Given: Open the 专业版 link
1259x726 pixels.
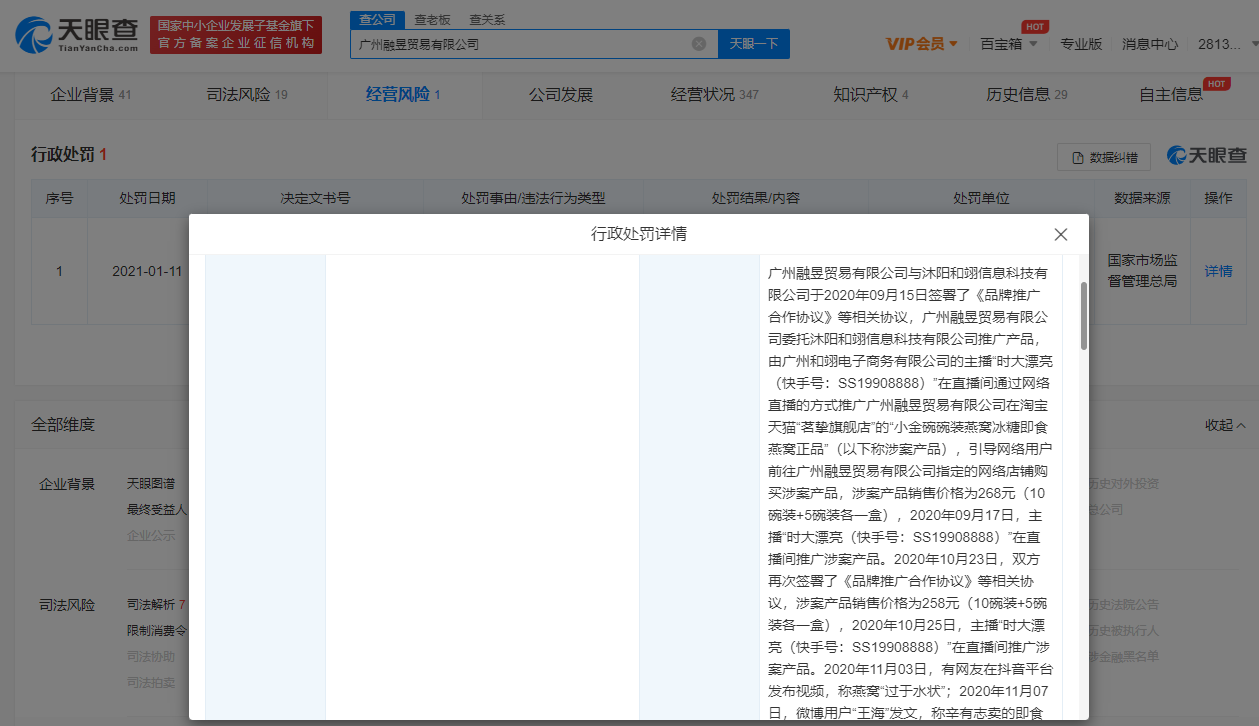Looking at the screenshot, I should pos(1081,44).
